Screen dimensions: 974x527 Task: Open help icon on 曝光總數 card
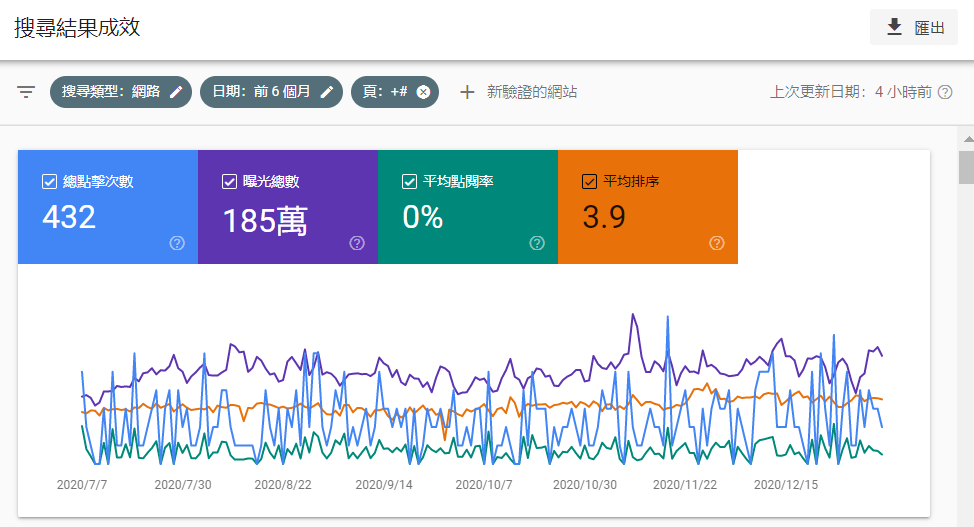tap(357, 243)
